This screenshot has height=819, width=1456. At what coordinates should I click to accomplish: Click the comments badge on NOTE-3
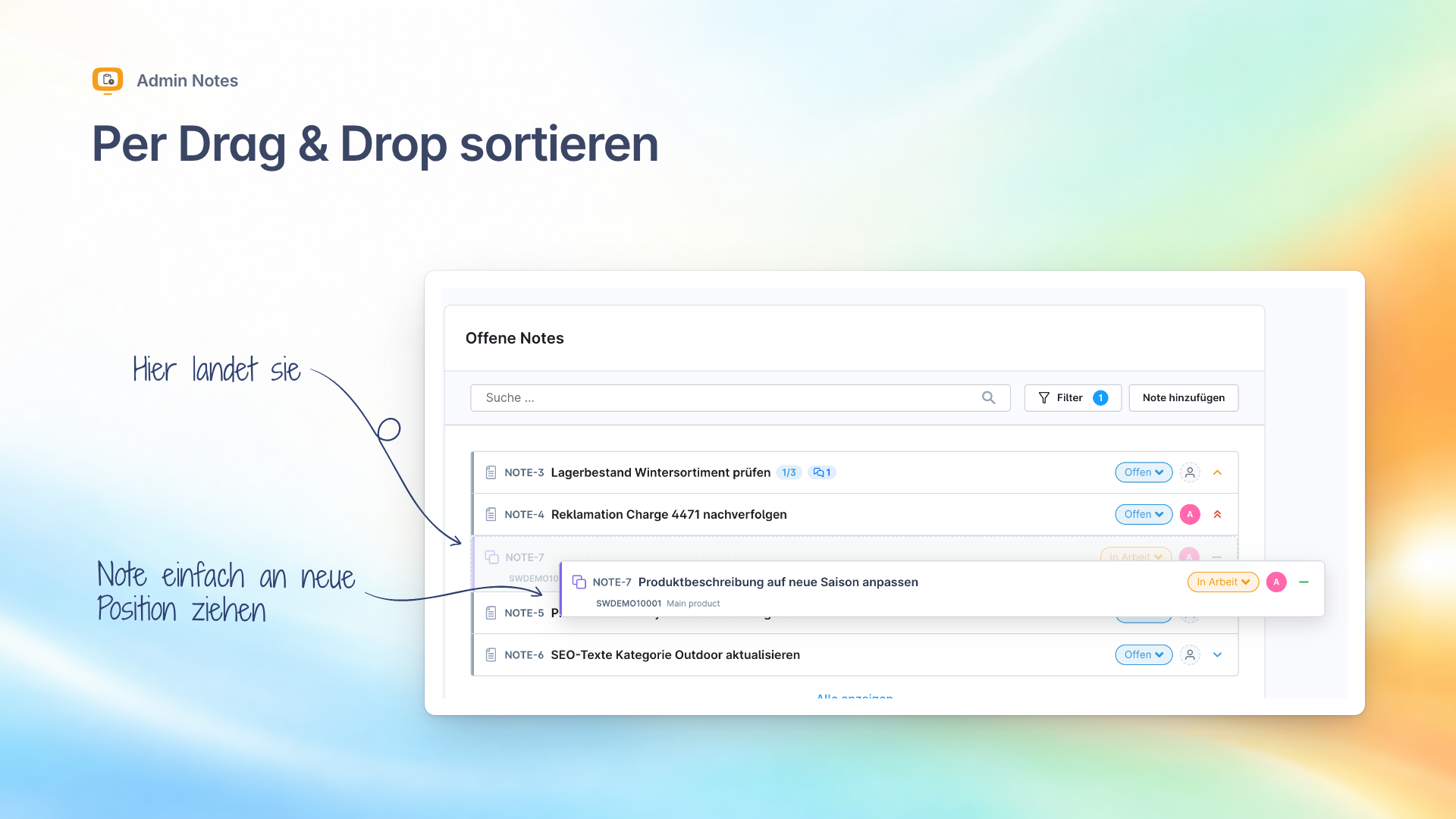click(x=822, y=472)
